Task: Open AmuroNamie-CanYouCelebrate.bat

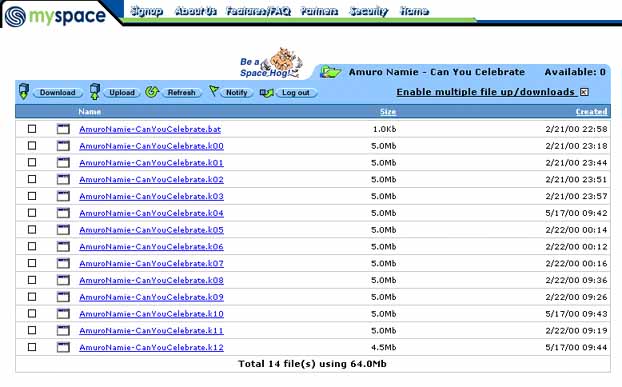Action: 150,129
